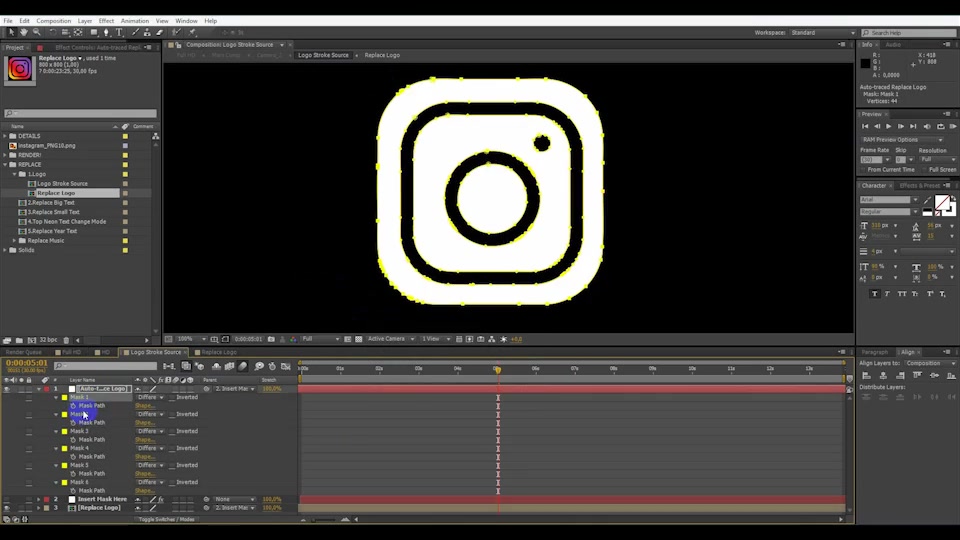Screen dimensions: 960x540
Task: Hide the Auto-traced Logo layer with eye toggle
Action: (7, 389)
